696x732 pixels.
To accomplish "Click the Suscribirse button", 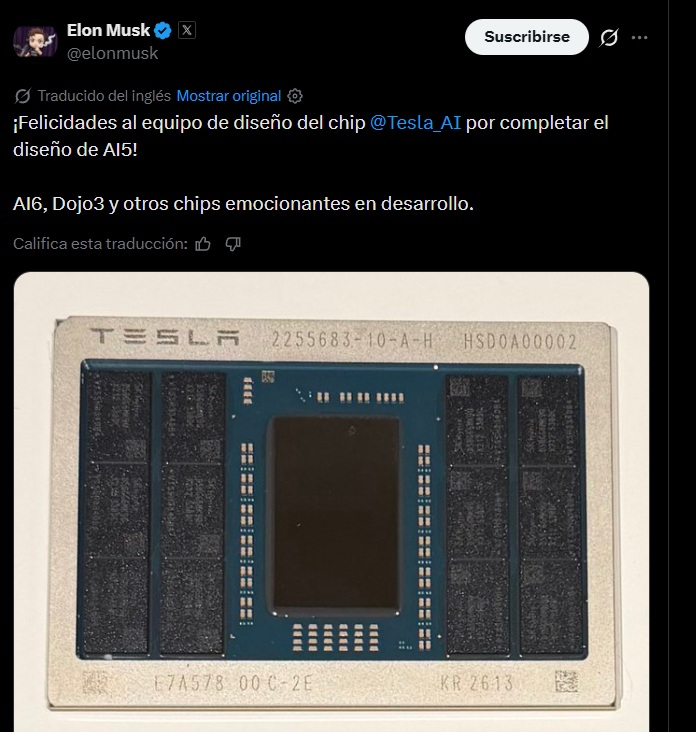I will coord(526,37).
